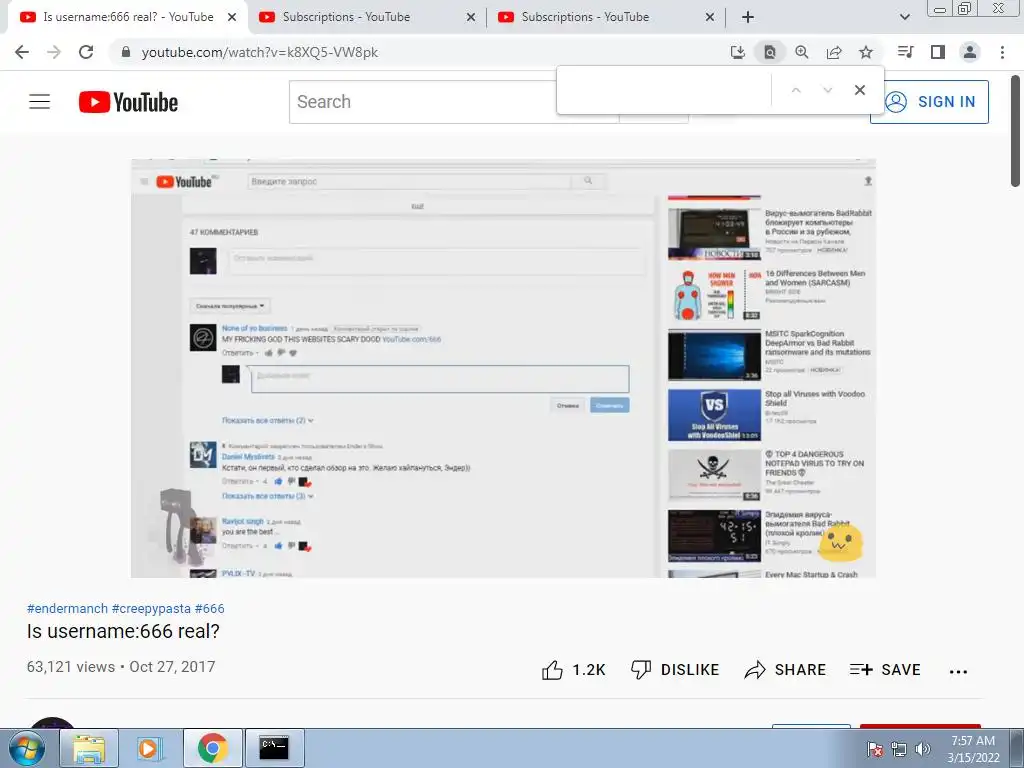Open Chrome's three-dot menu

1002,52
